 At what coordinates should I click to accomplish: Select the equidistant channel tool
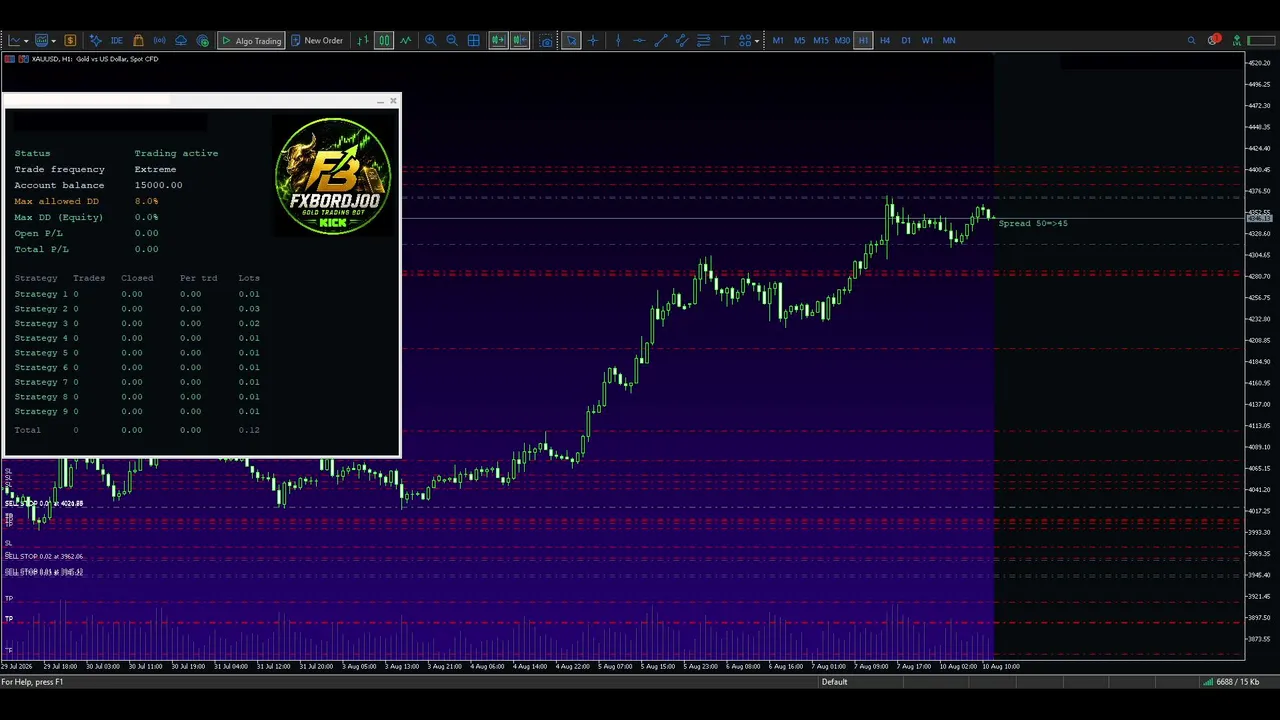[682, 40]
